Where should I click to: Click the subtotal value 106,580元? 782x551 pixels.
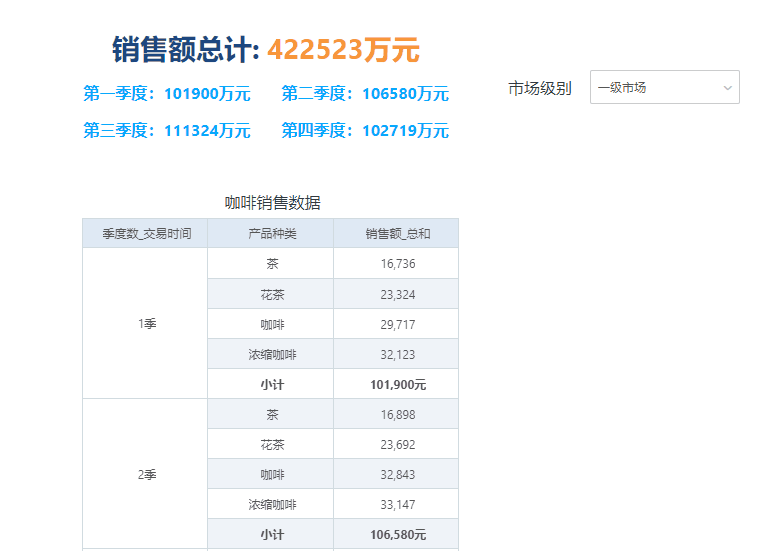point(397,534)
